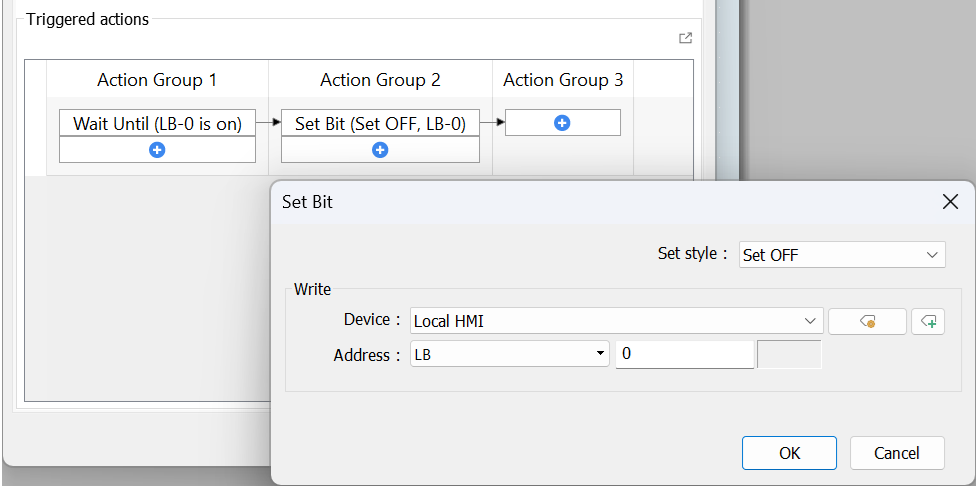Image resolution: width=979 pixels, height=487 pixels.
Task: Add the first action in Action Group 3
Action: tap(563, 123)
